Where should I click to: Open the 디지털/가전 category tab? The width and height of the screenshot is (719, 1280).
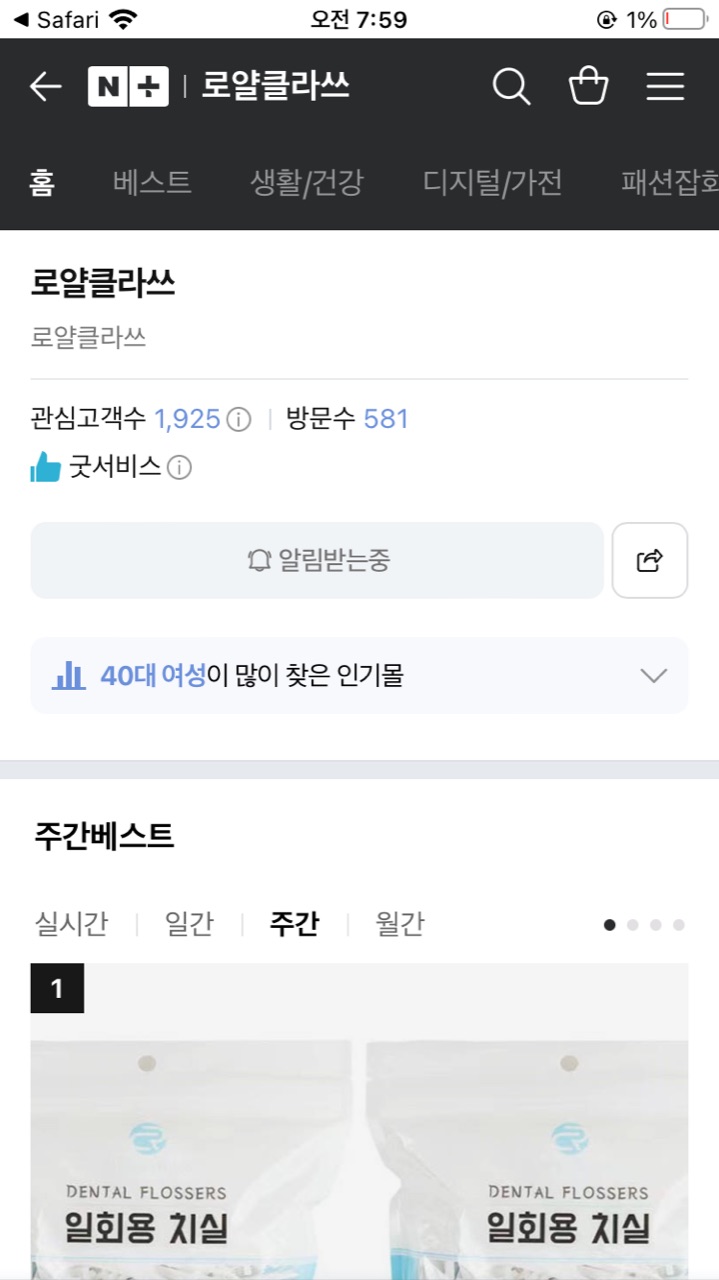492,183
